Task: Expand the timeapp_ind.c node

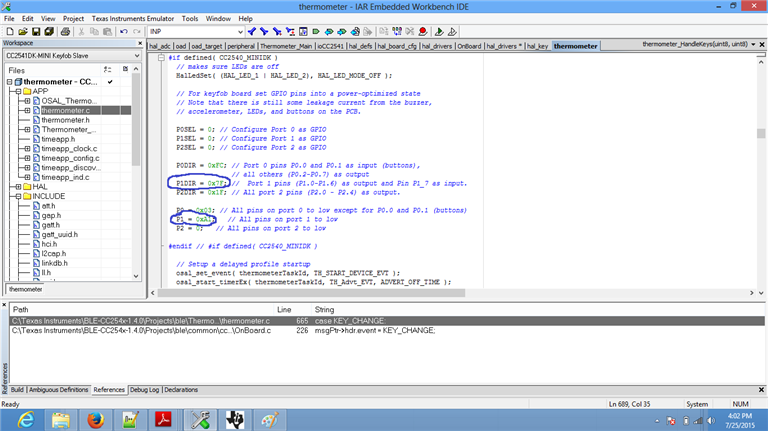Action: point(27,177)
